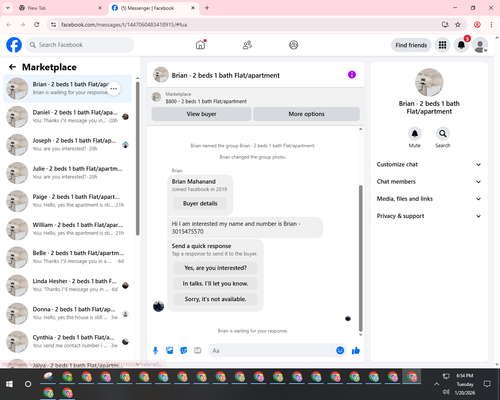Viewport: 500px width, 400px height.
Task: Open Paige's apartment conversation
Action: 67,201
